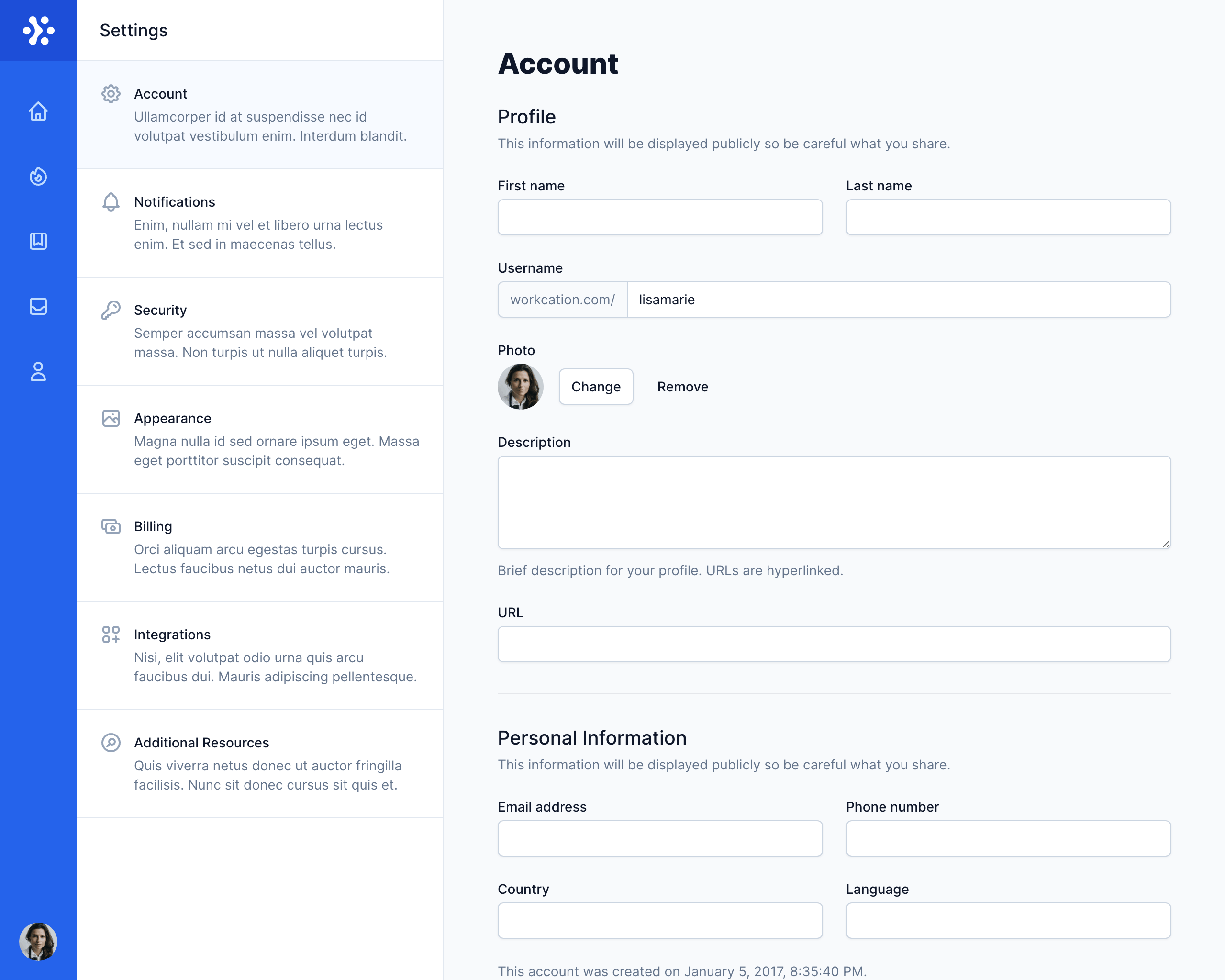Image resolution: width=1225 pixels, height=980 pixels.
Task: Open the Security settings section
Action: click(x=260, y=331)
